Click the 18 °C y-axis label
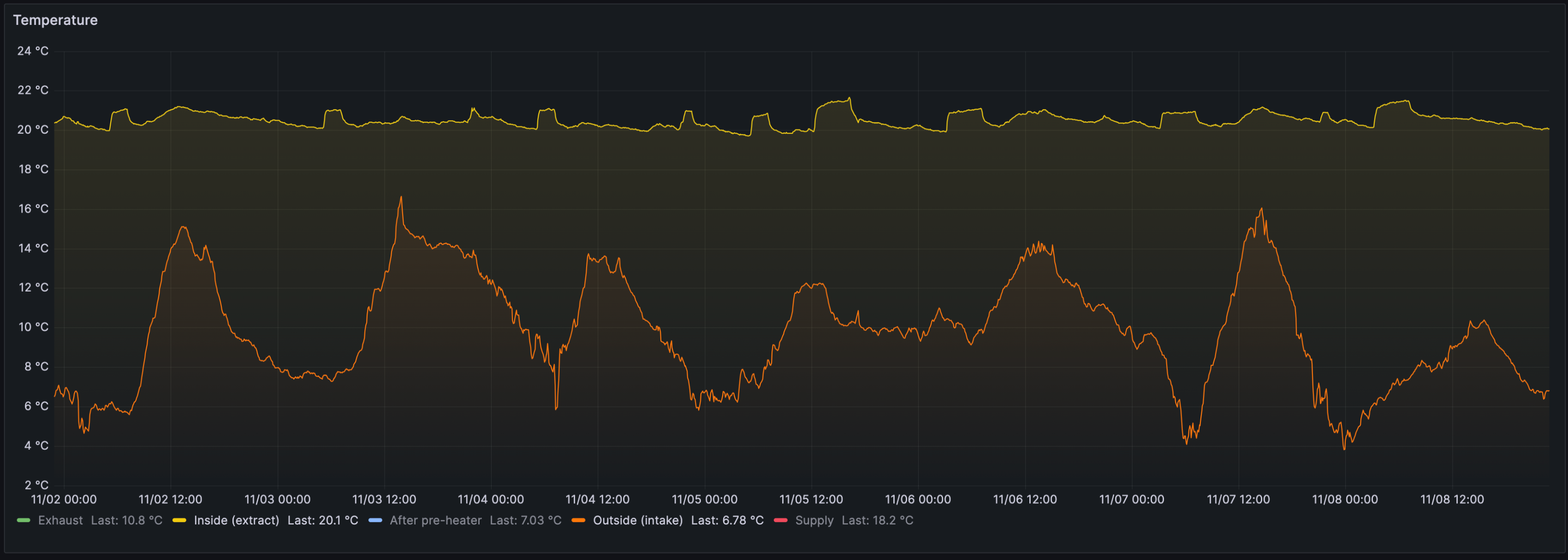Viewport: 1568px width, 560px height. 34,169
